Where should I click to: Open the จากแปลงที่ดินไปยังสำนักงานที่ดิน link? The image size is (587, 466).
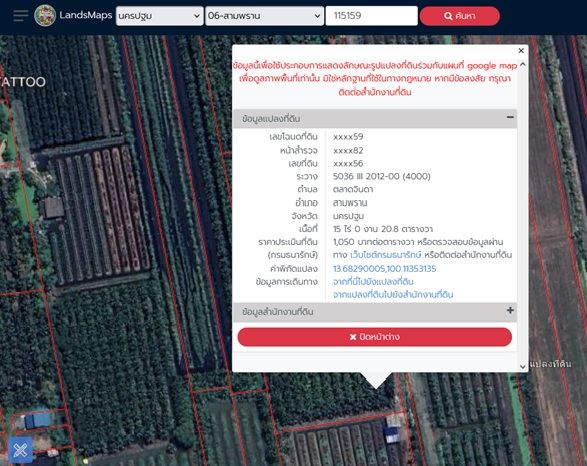coord(393,295)
